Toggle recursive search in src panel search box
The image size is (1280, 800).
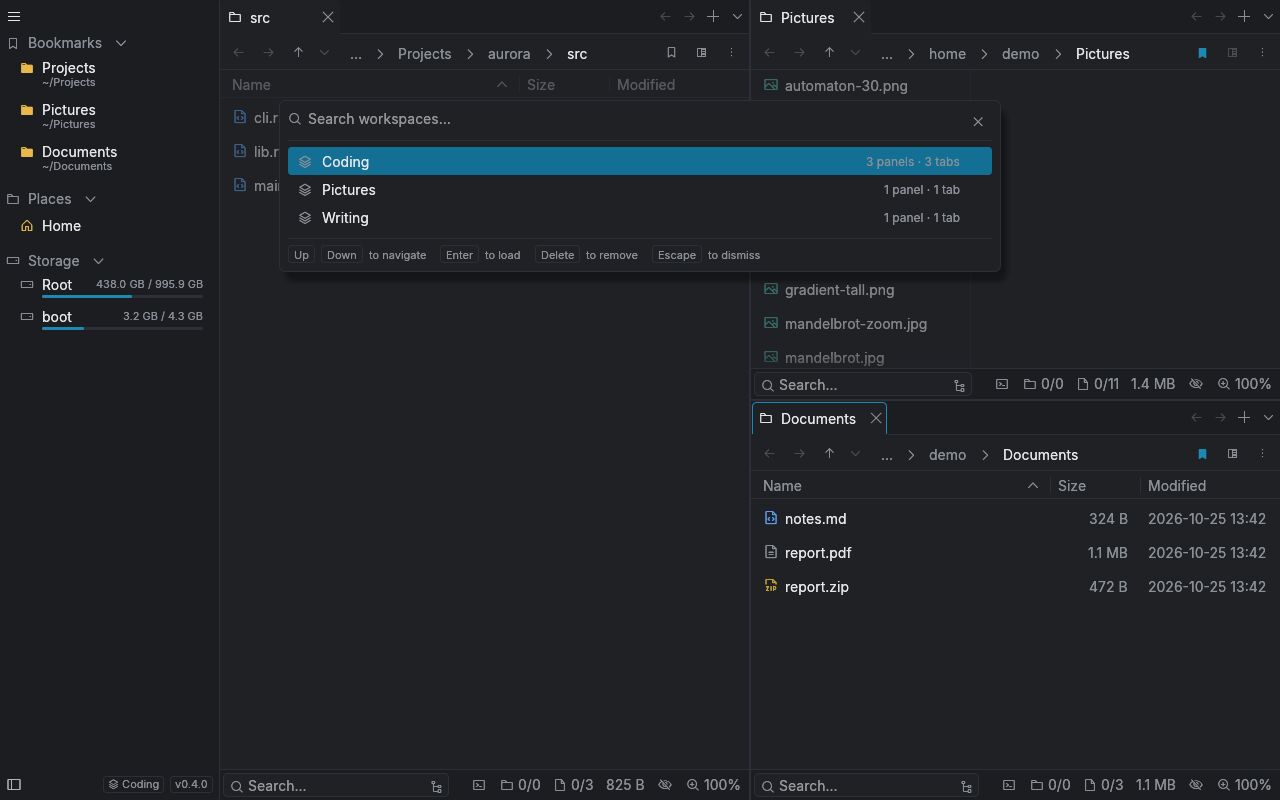coord(436,787)
